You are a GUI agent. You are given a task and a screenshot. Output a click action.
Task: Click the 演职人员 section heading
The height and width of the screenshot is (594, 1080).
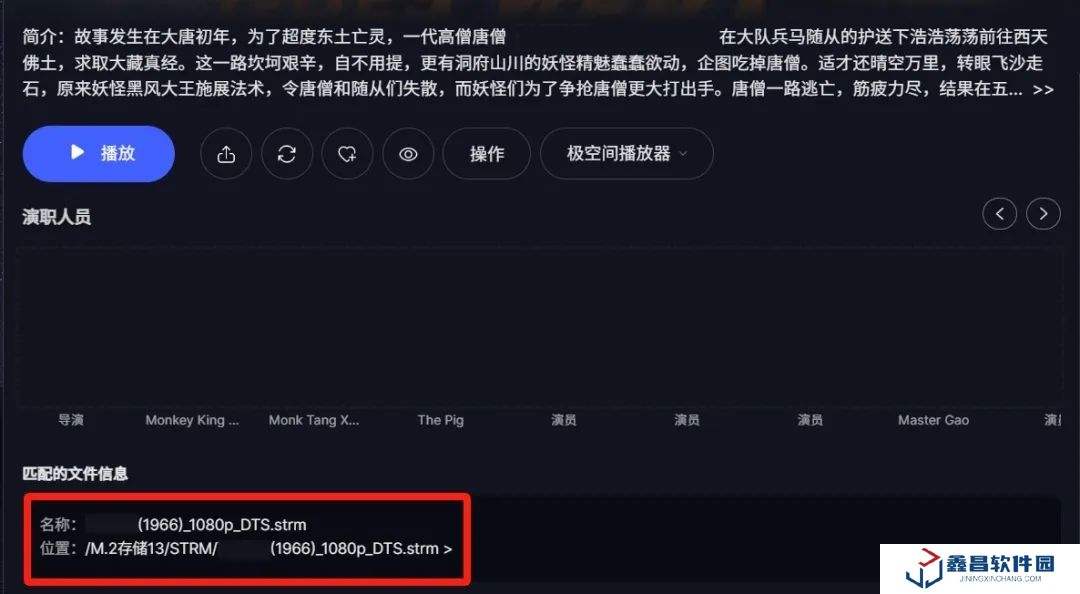click(56, 216)
